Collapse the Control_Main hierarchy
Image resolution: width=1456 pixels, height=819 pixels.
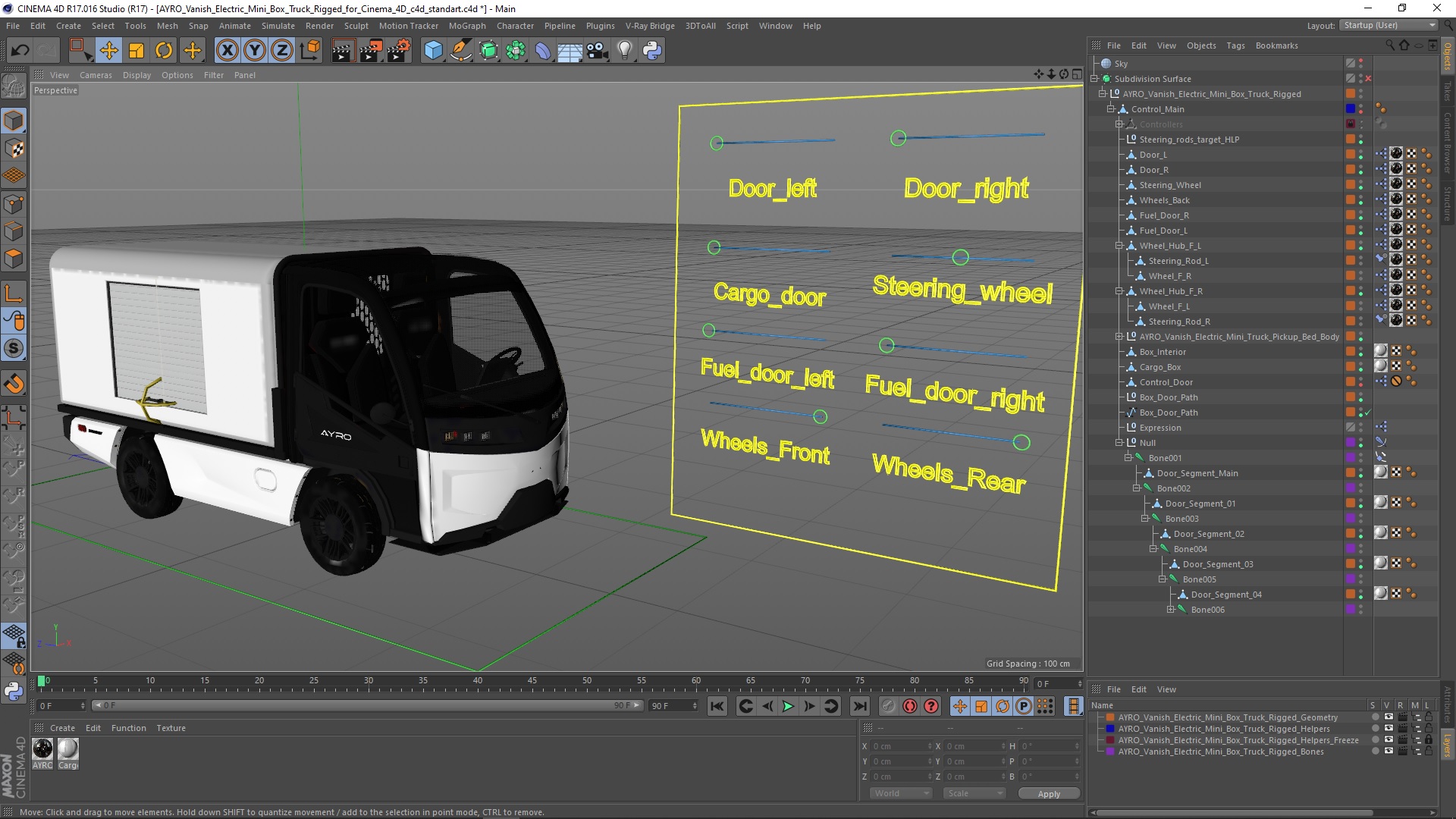coord(1110,109)
